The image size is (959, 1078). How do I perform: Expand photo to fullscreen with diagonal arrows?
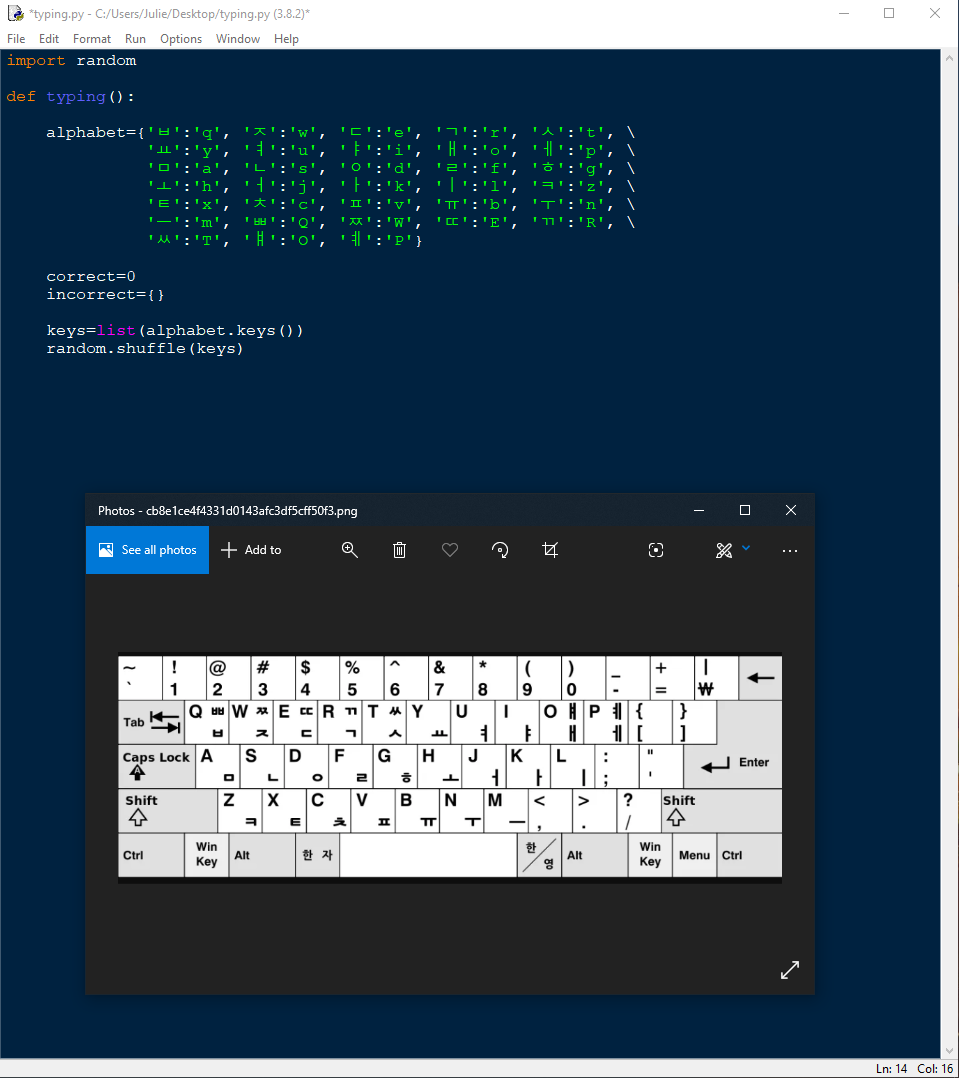pos(790,970)
